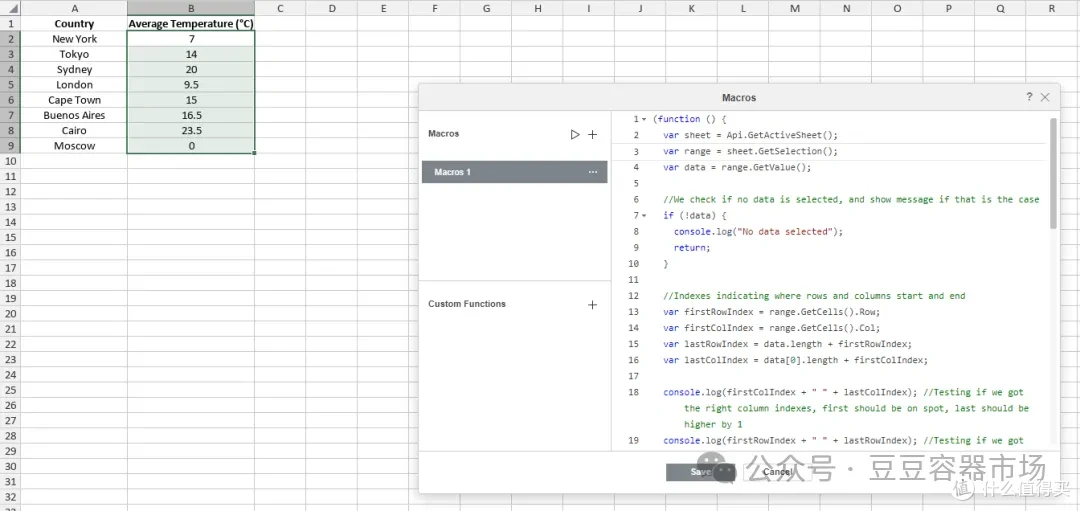1080x511 pixels.
Task: Click the Cancel button in the Macros dialog
Action: 777,472
